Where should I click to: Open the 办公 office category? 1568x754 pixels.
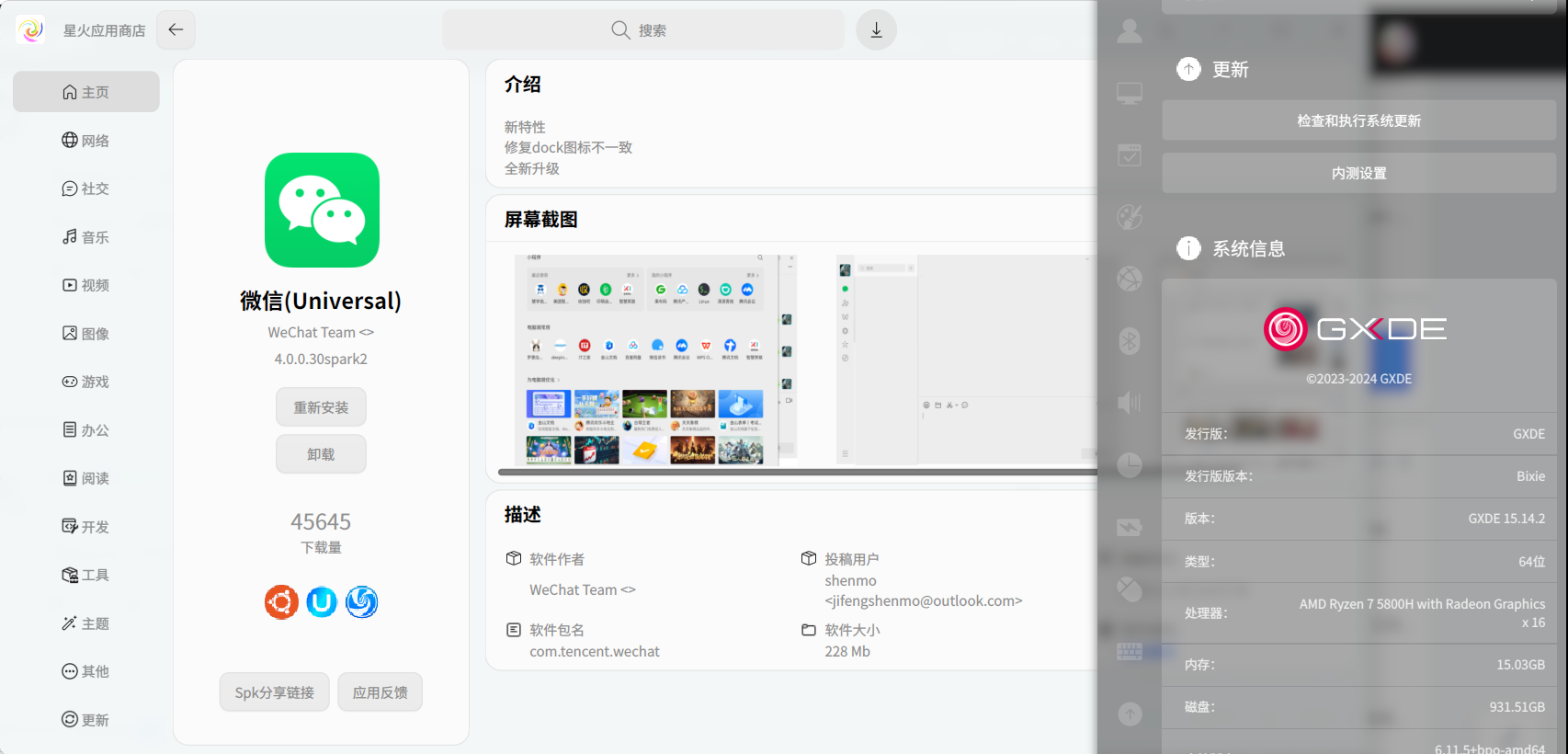(x=86, y=429)
